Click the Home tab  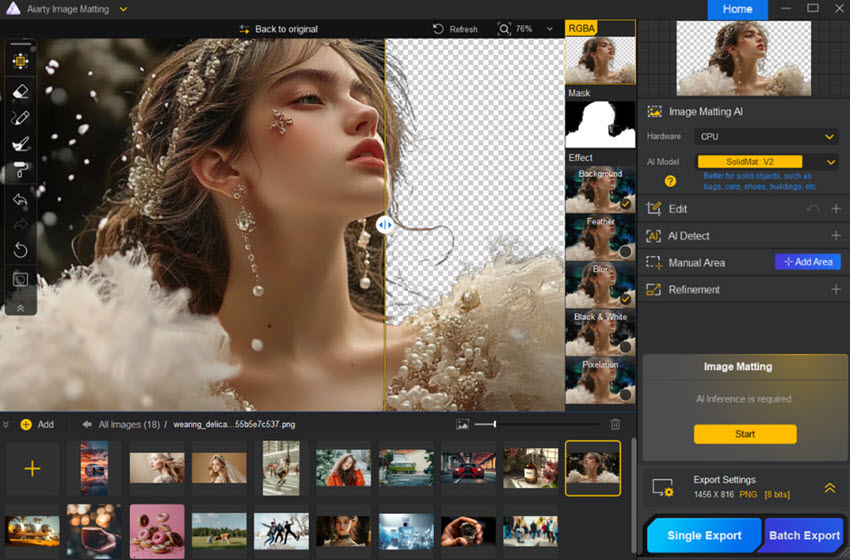click(x=737, y=9)
